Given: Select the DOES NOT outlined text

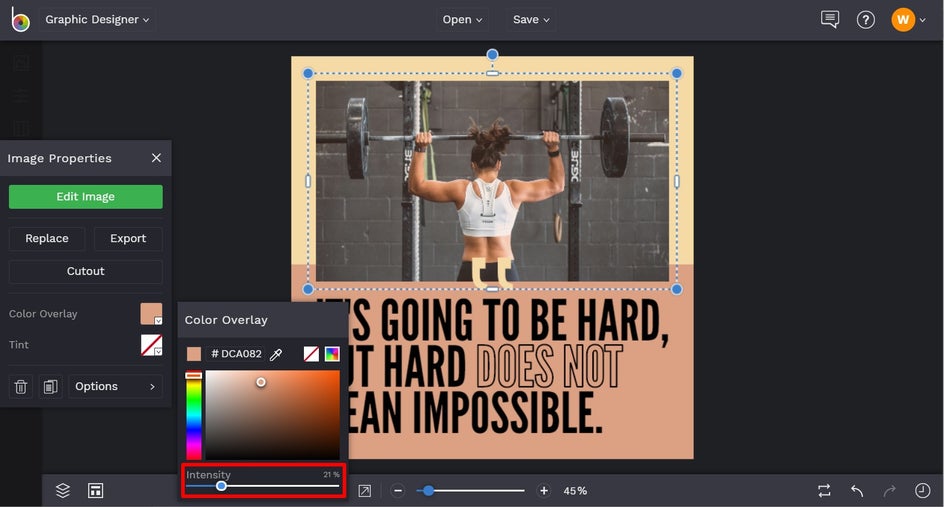Looking at the screenshot, I should 549,366.
